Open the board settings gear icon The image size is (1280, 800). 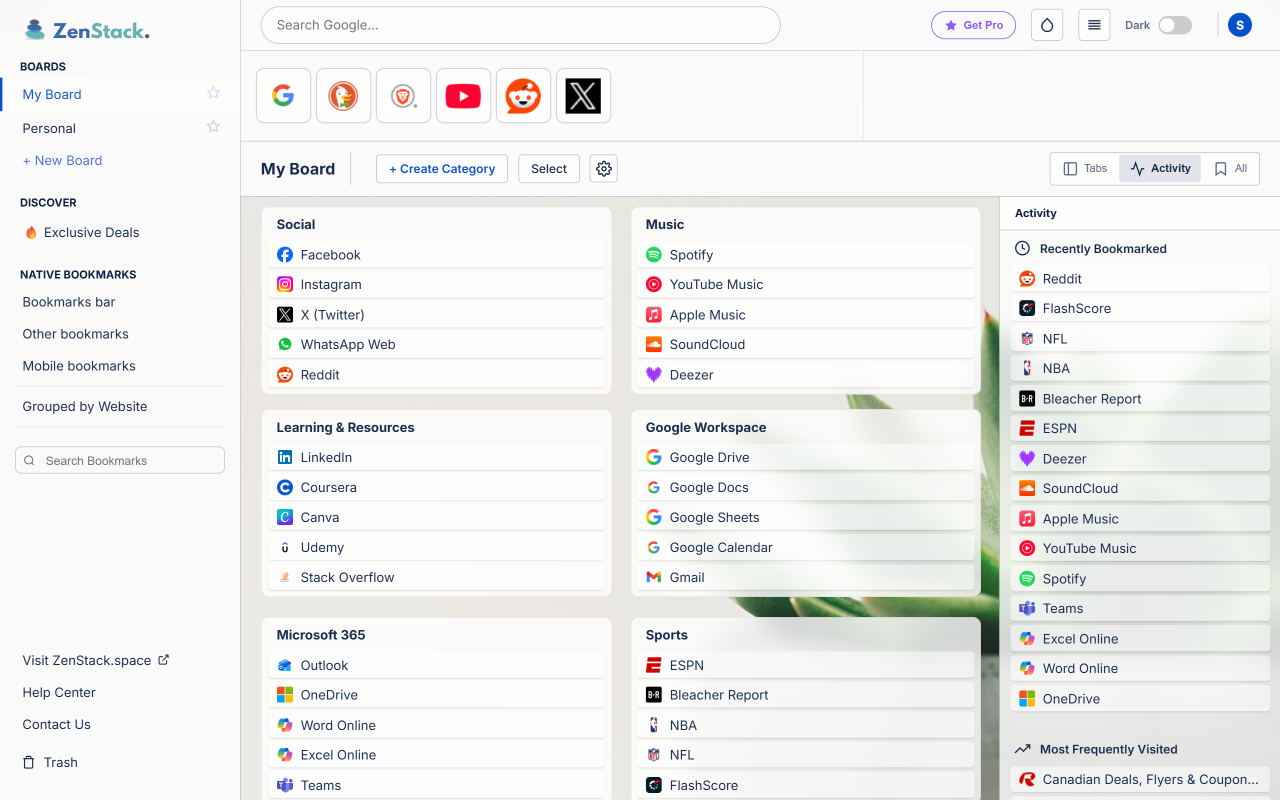(603, 168)
